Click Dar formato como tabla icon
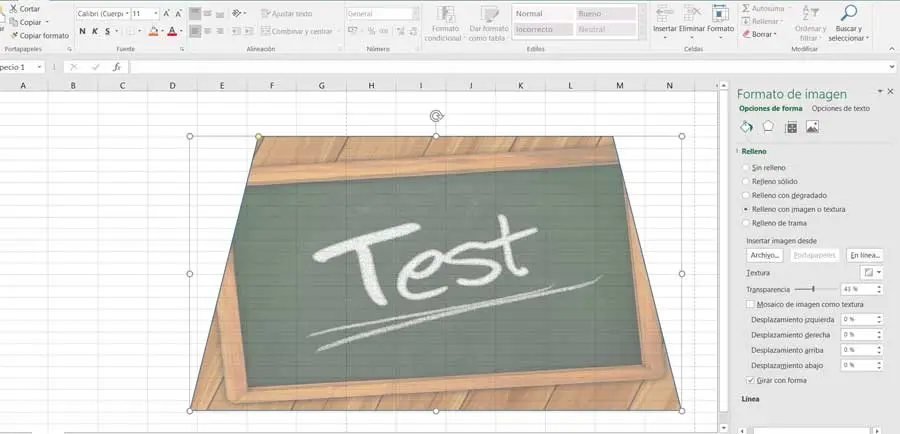900x434 pixels. 489,14
